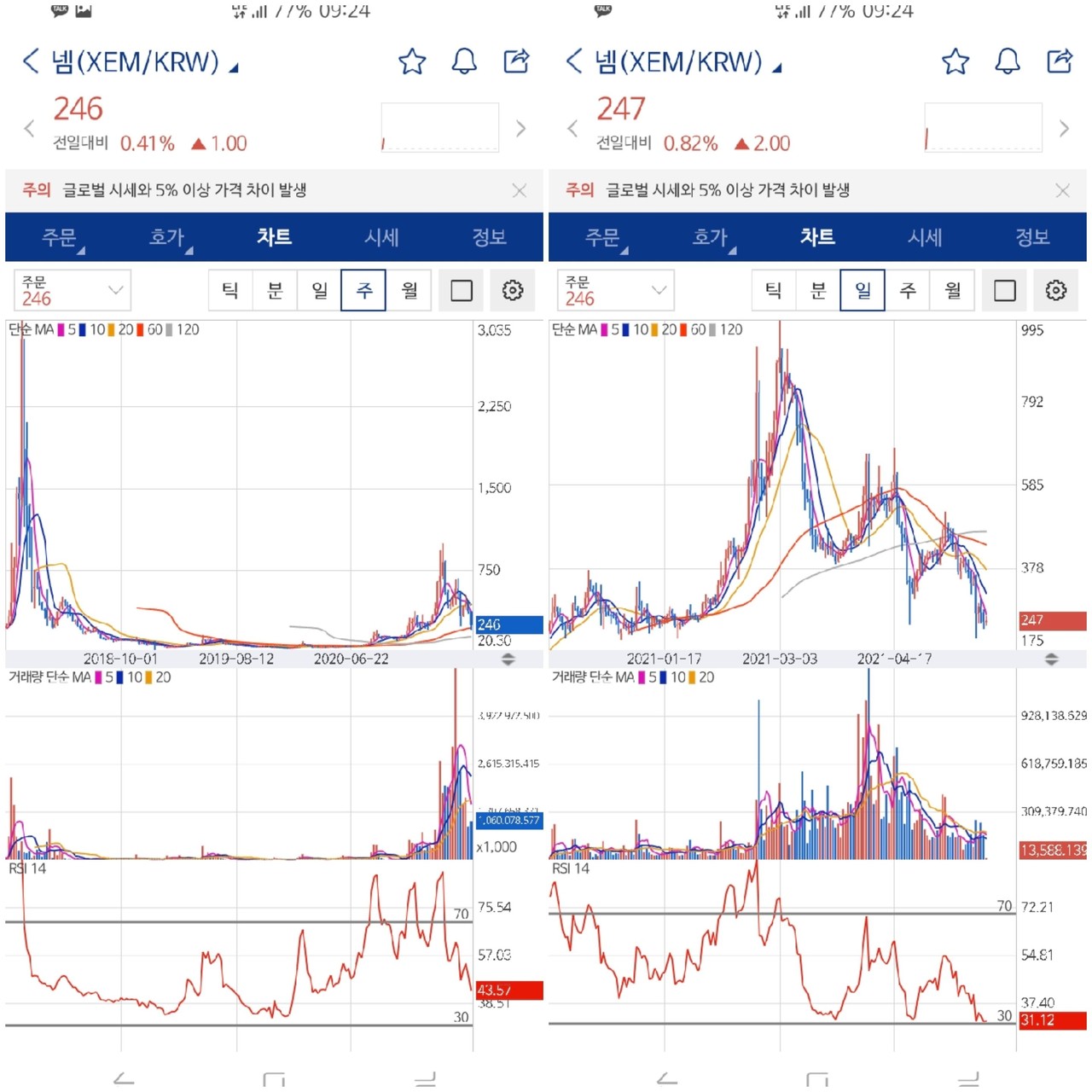Dismiss the 주의 warning banner on left screen
The height and width of the screenshot is (1092, 1092).
click(x=519, y=190)
